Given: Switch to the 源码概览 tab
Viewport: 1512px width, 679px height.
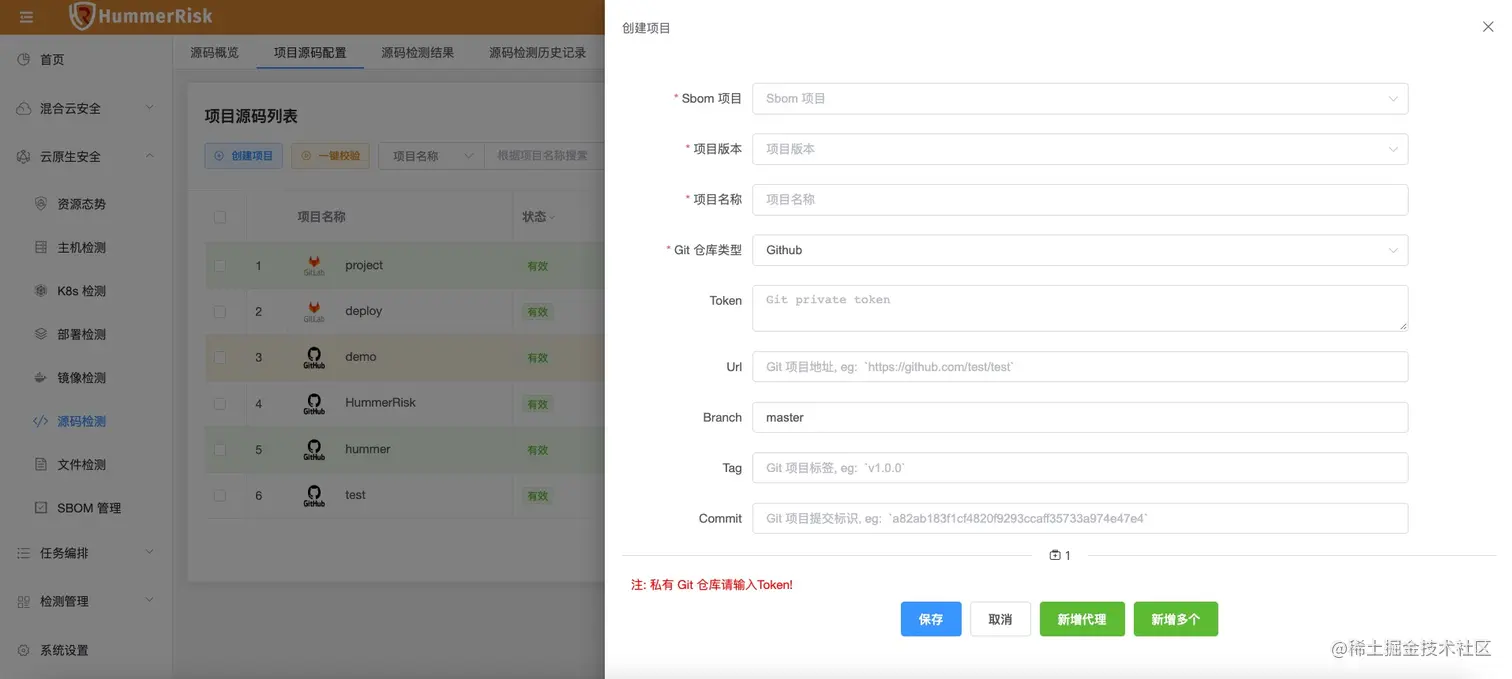Looking at the screenshot, I should (215, 52).
